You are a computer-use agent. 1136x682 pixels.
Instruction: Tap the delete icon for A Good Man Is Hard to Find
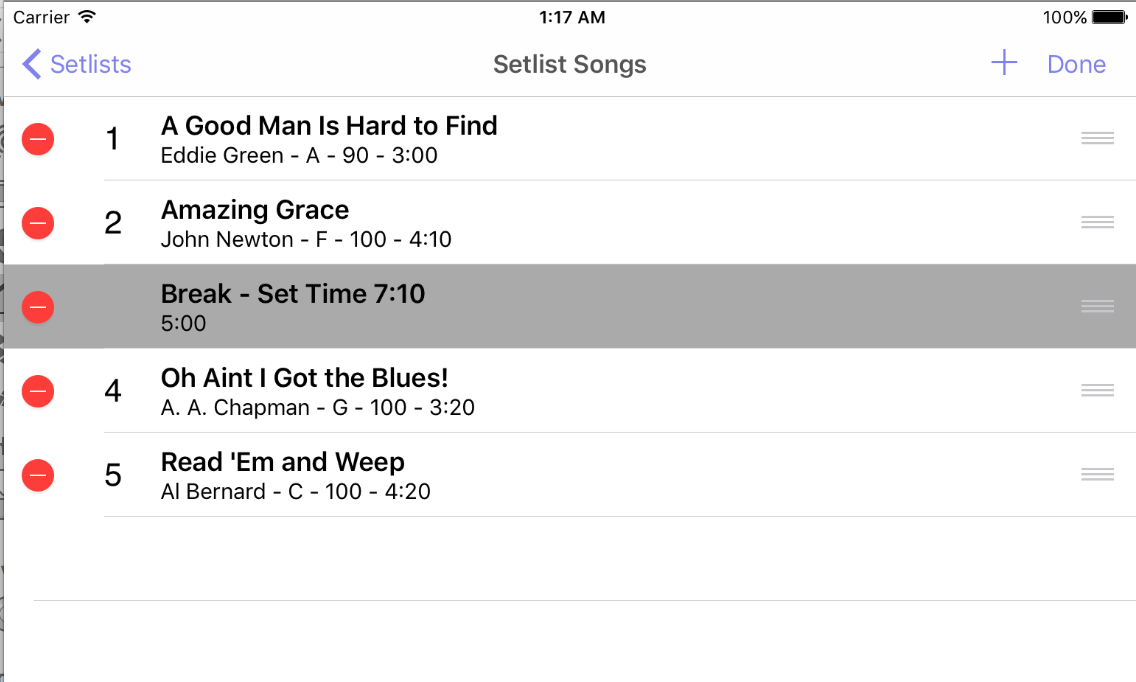(37, 139)
